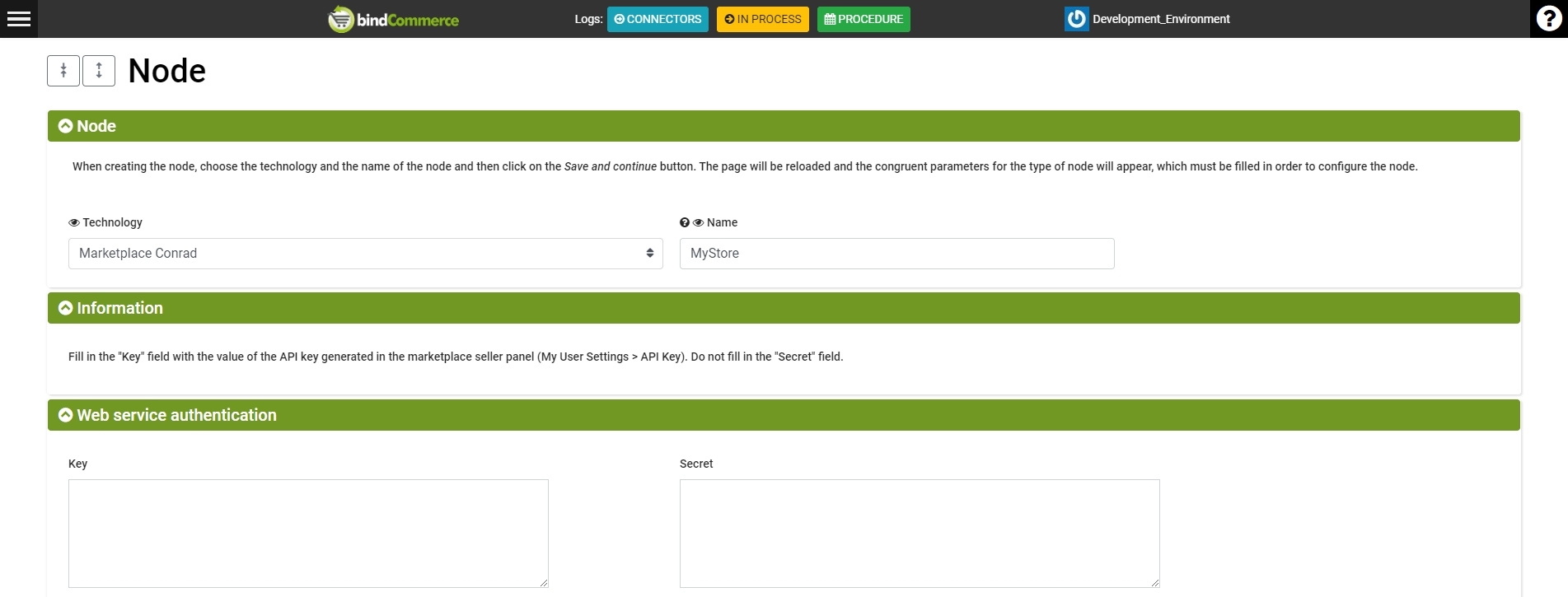Open the CONNECTORS logs
Image resolution: width=1568 pixels, height=597 pixels.
click(658, 19)
